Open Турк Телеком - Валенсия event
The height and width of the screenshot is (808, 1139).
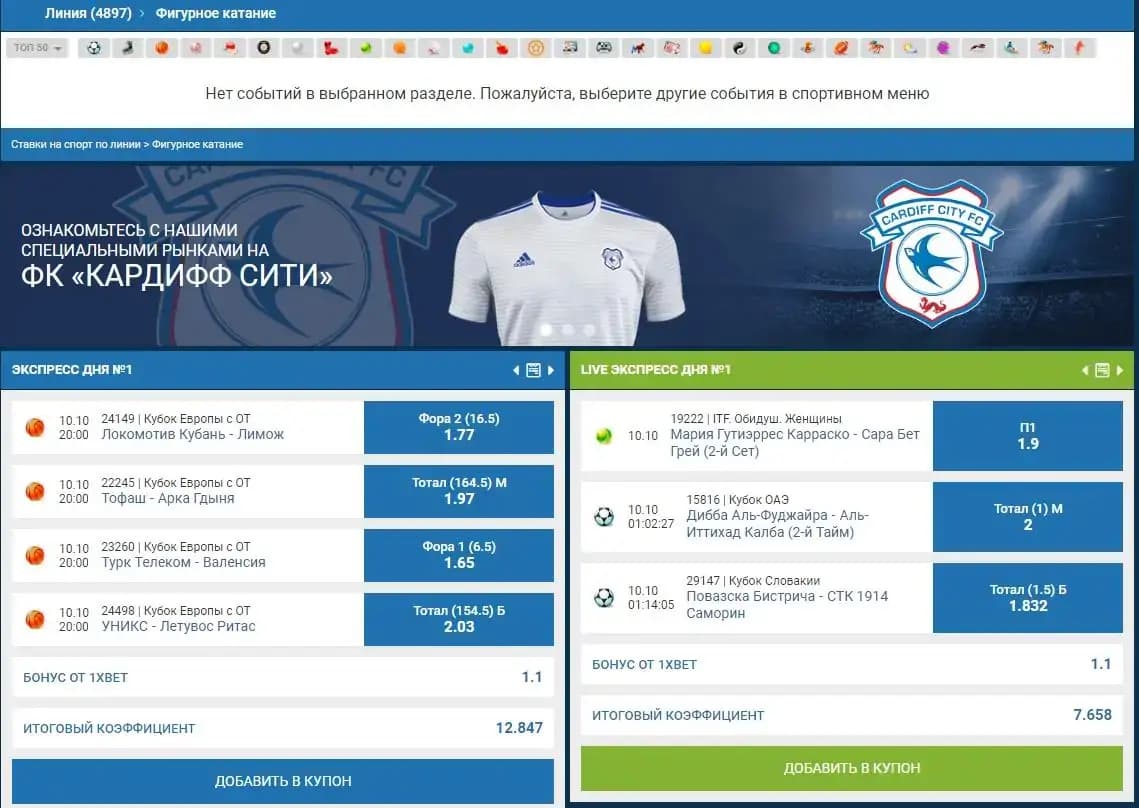184,562
